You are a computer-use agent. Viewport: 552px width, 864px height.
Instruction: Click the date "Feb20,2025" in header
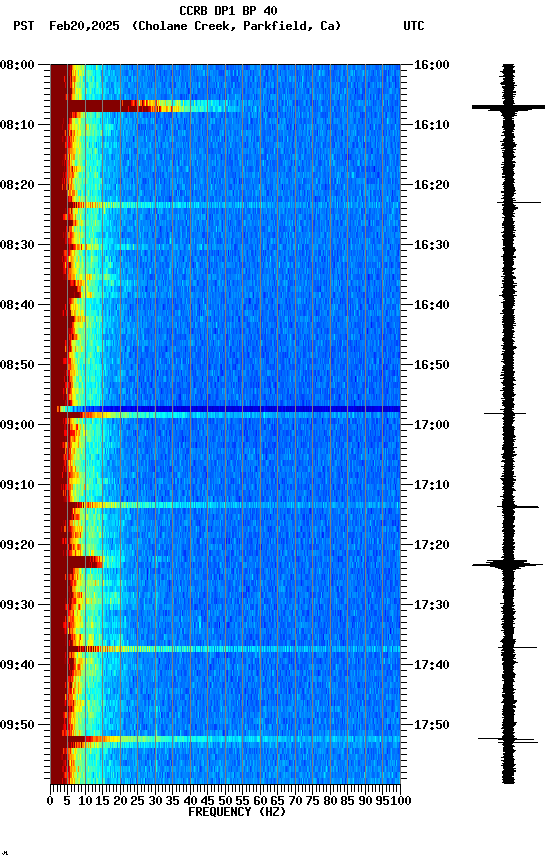click(x=84, y=26)
